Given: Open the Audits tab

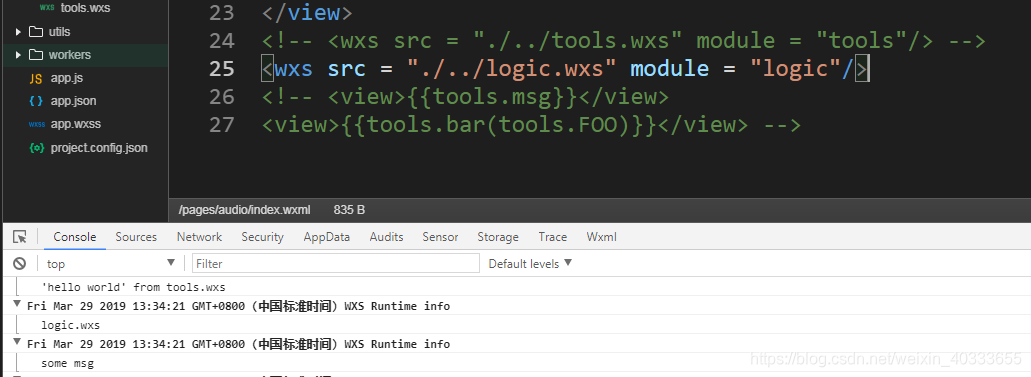Looking at the screenshot, I should tap(387, 237).
